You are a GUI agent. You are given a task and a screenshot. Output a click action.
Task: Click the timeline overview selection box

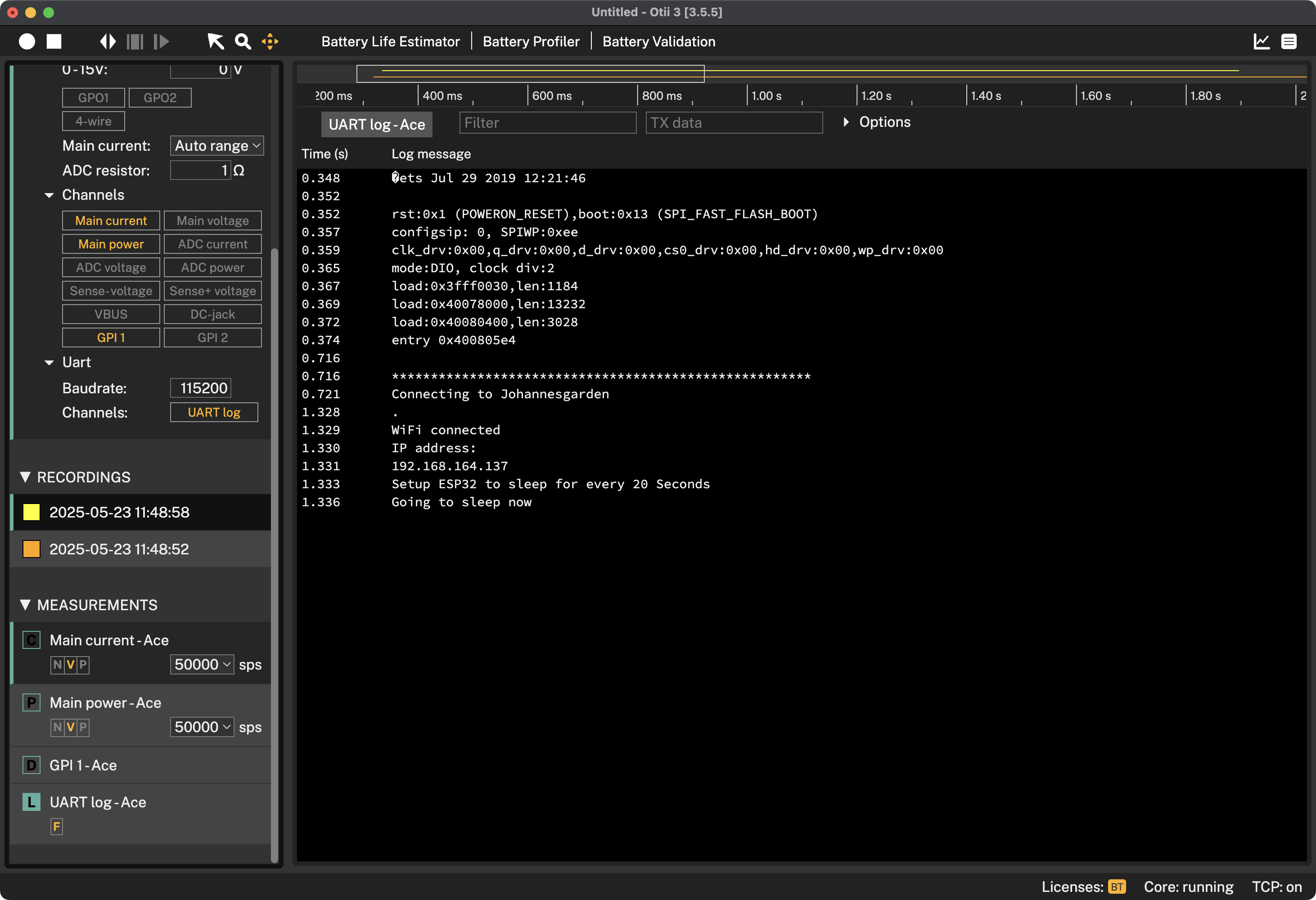531,74
